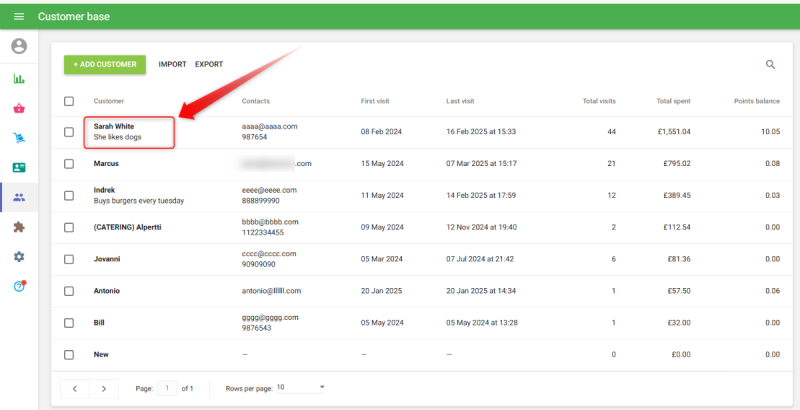
Task: Expand the Rows per page dropdown
Action: pyautogui.click(x=301, y=387)
